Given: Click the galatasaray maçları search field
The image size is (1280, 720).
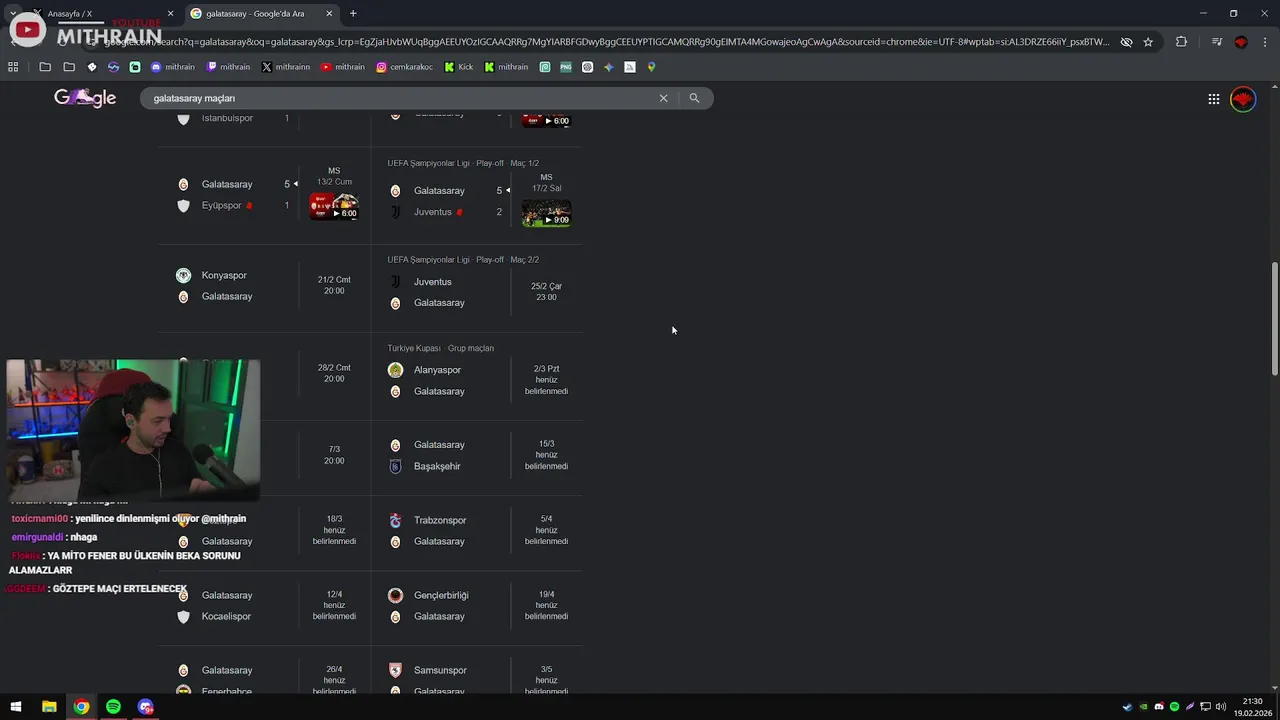Looking at the screenshot, I should 400,98.
